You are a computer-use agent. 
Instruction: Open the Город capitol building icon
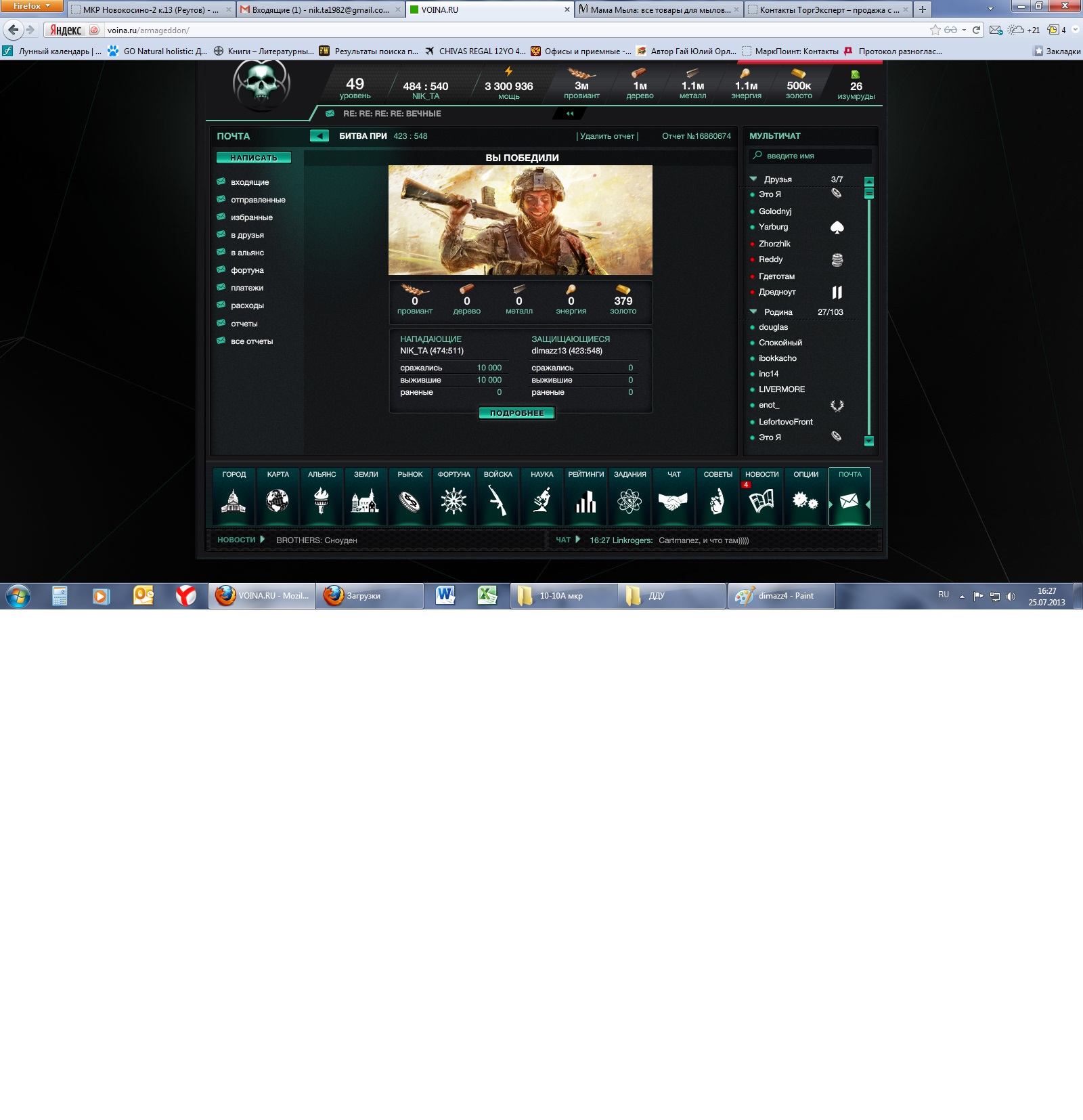click(x=234, y=500)
